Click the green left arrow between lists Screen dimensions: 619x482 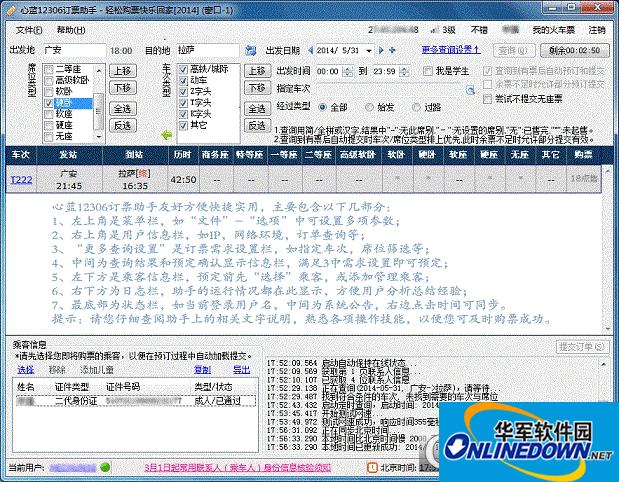(167, 135)
